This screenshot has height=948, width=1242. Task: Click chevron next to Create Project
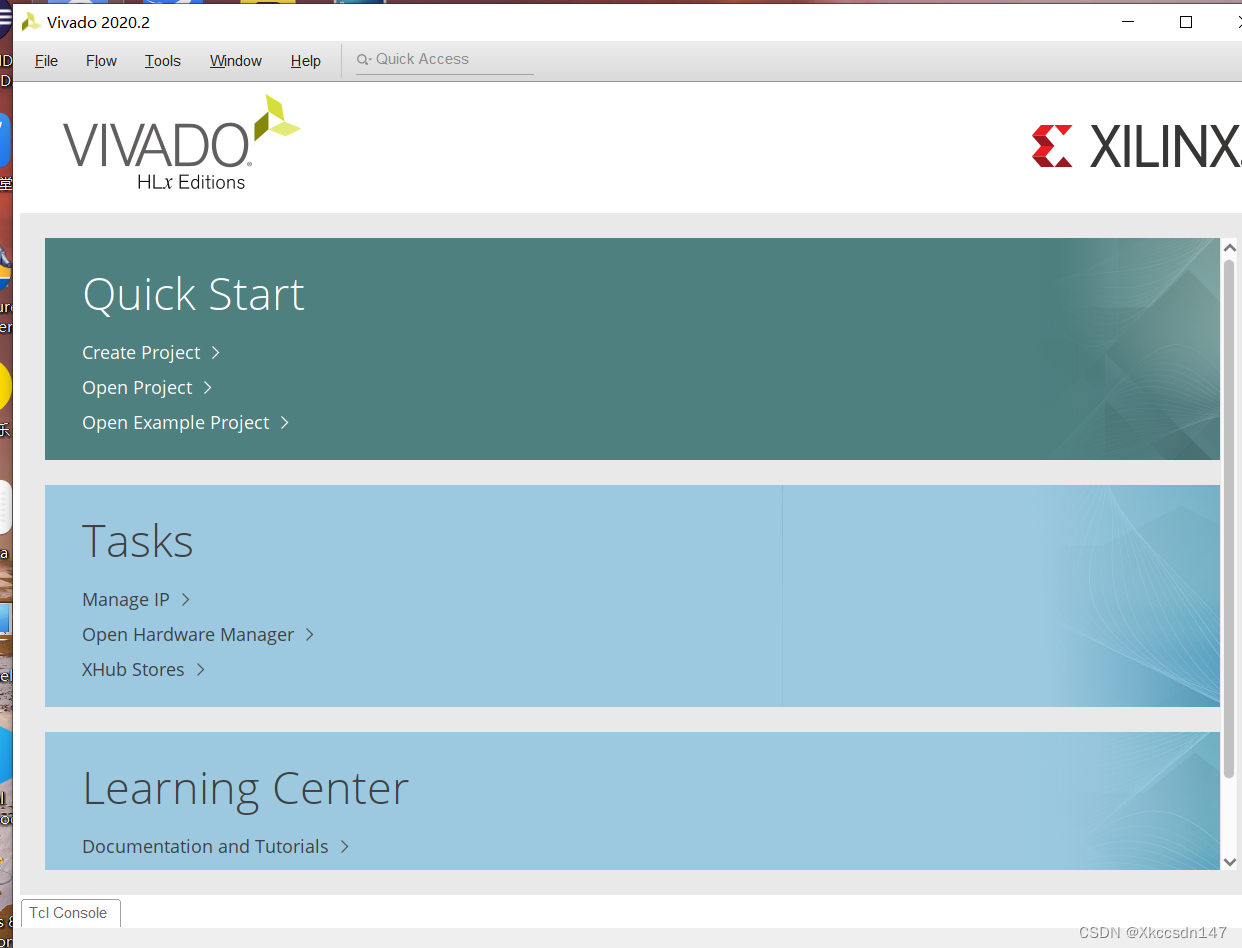point(215,353)
